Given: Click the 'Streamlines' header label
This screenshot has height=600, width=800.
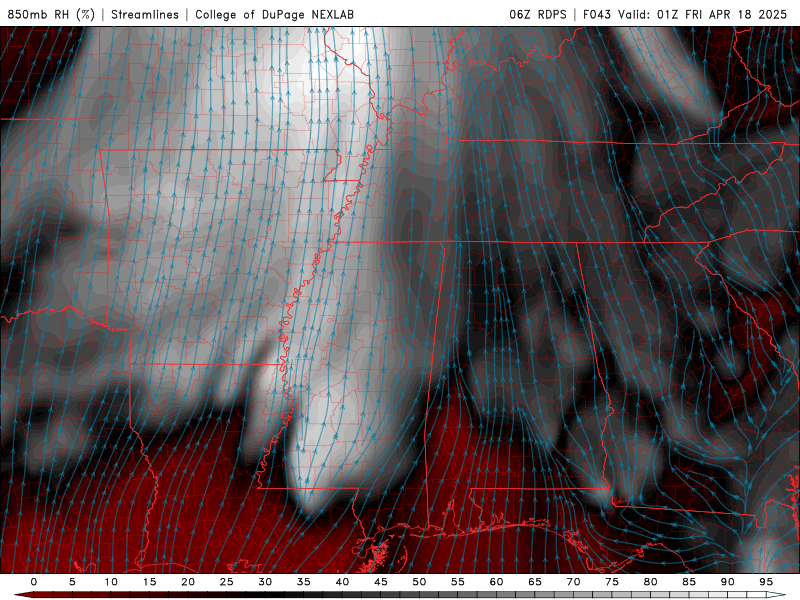Looking at the screenshot, I should [x=145, y=14].
